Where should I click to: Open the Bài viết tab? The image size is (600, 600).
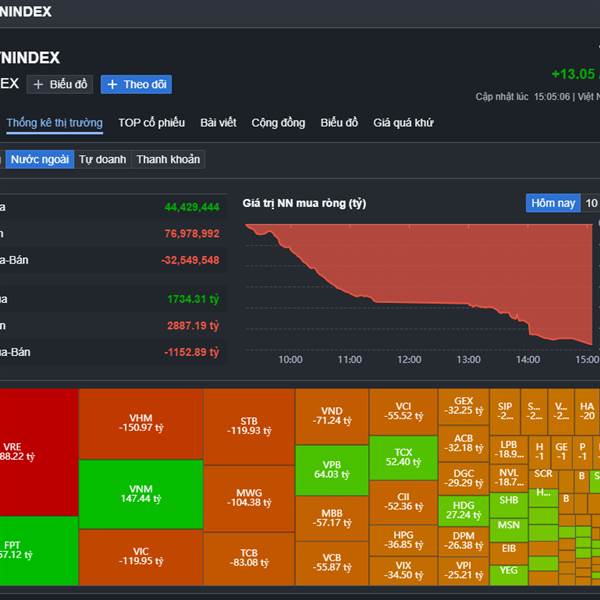tap(218, 123)
